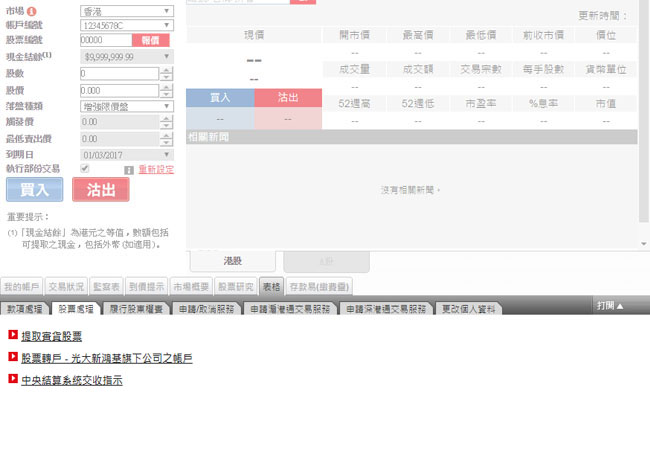This screenshot has width=650, height=462.
Task: Click the red arrow icon before 提取實貨股票
Action: 12,335
